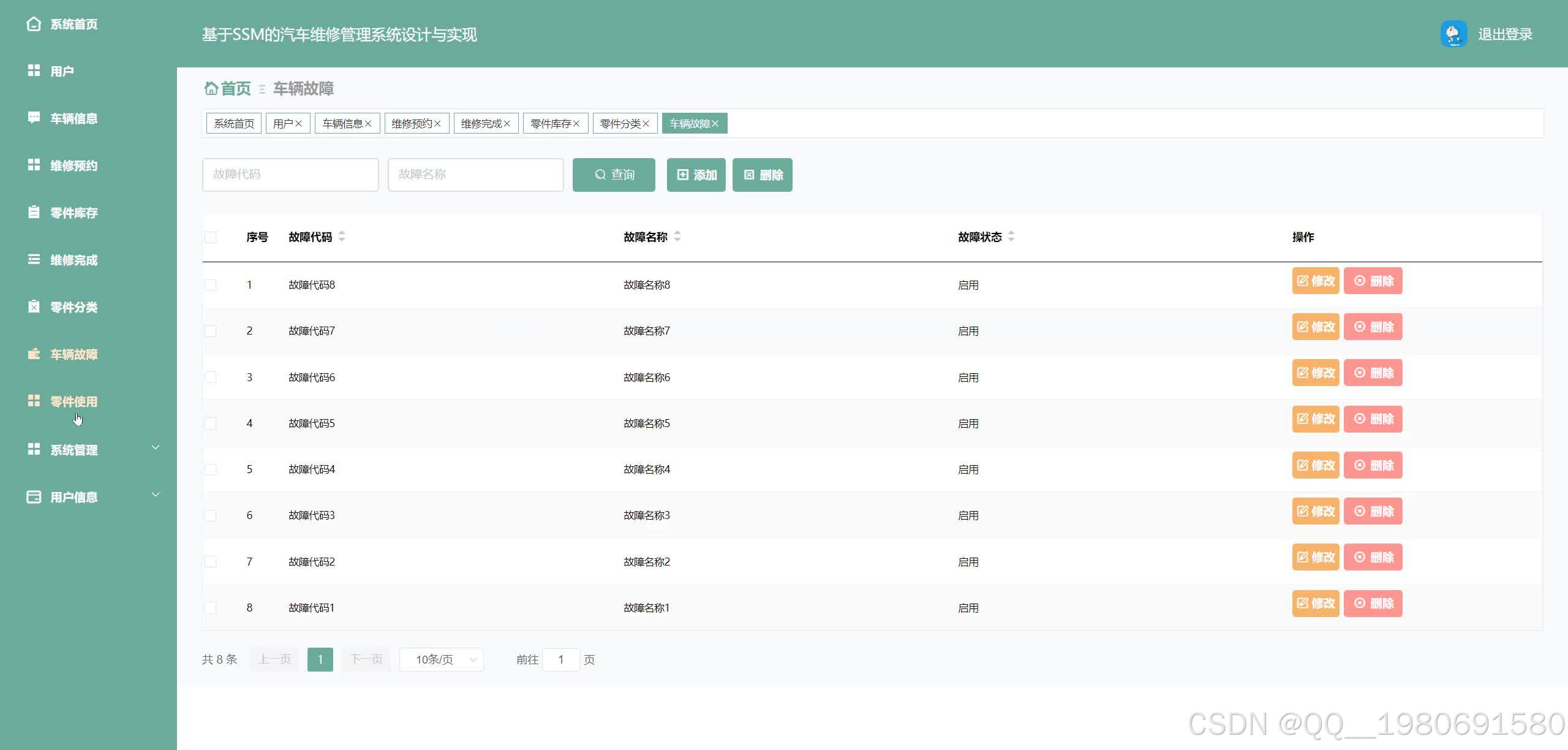
Task: Check the select-all checkbox in table header
Action: [x=211, y=237]
